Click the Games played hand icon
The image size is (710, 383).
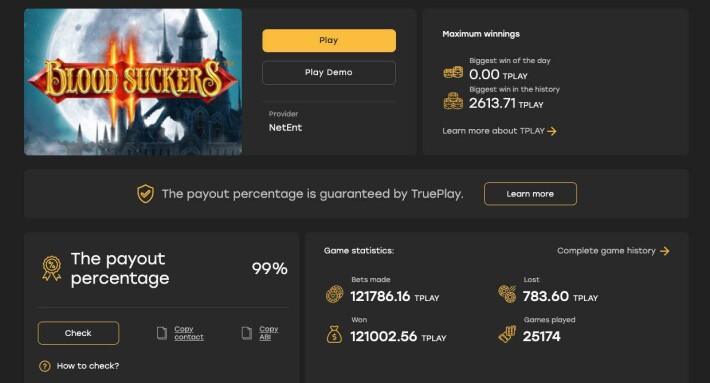pyautogui.click(x=507, y=335)
